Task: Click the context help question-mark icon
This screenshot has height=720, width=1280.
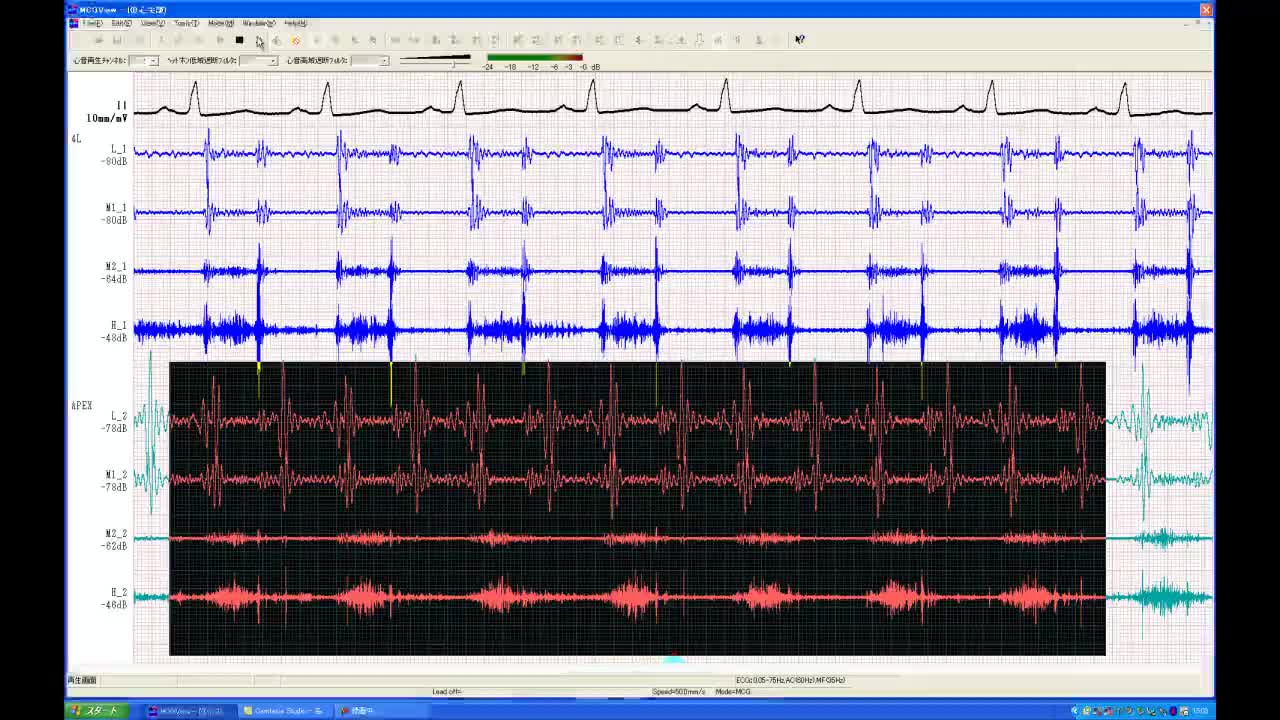Action: point(799,40)
